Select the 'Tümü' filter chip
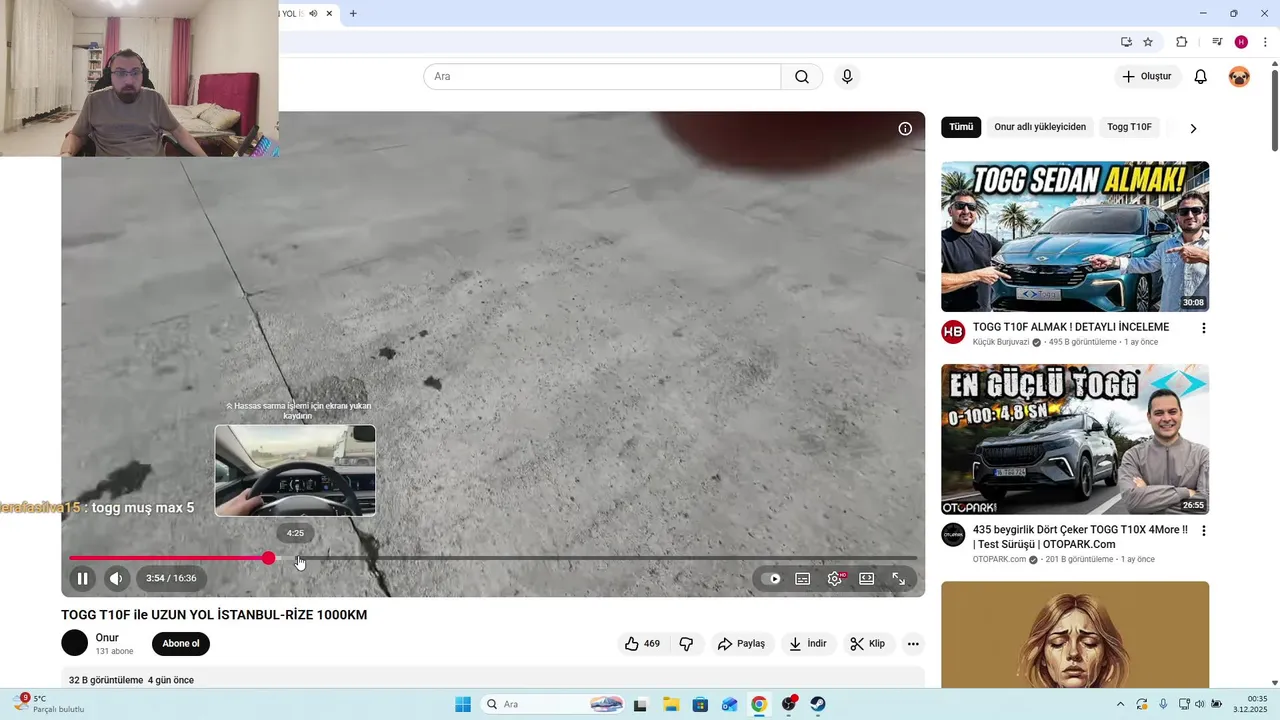This screenshot has height=720, width=1280. (961, 127)
